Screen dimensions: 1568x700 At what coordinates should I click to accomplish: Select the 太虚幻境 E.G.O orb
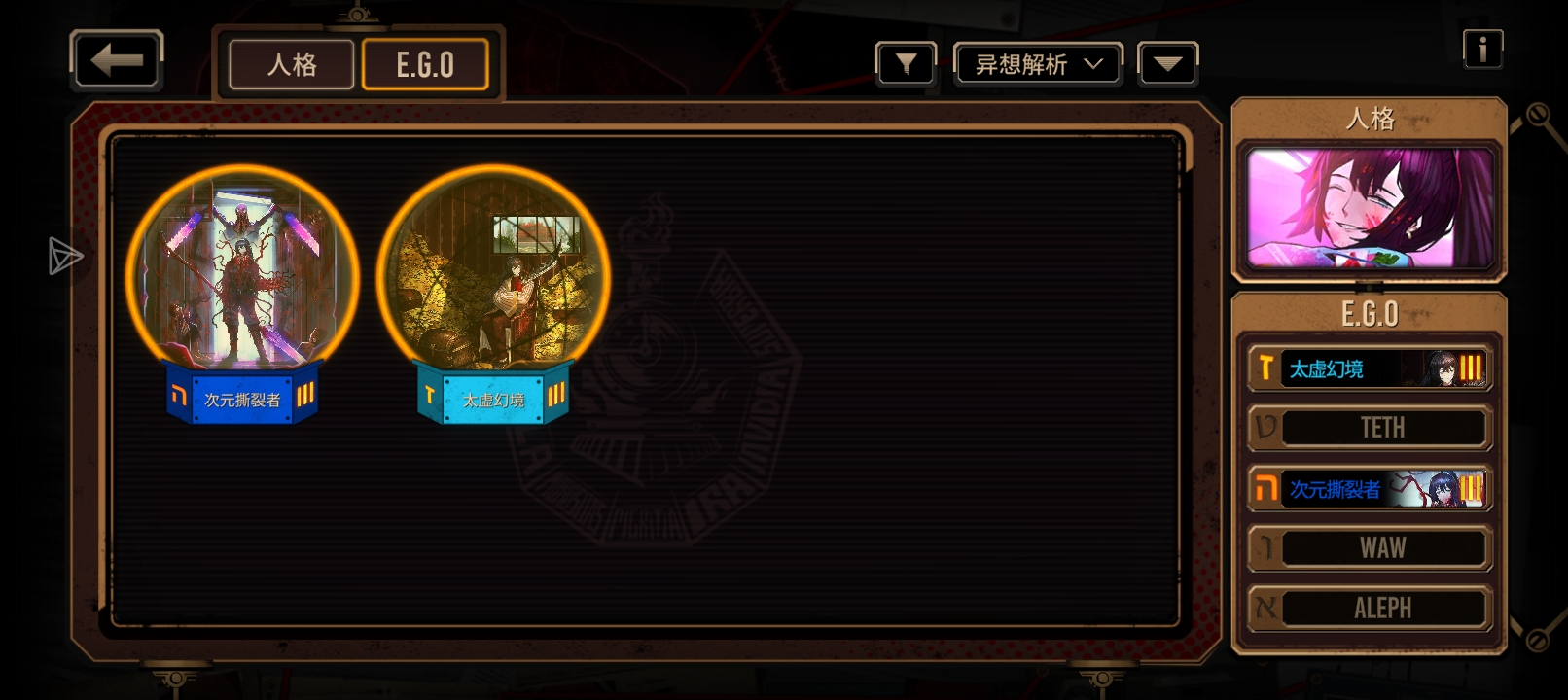coord(493,292)
